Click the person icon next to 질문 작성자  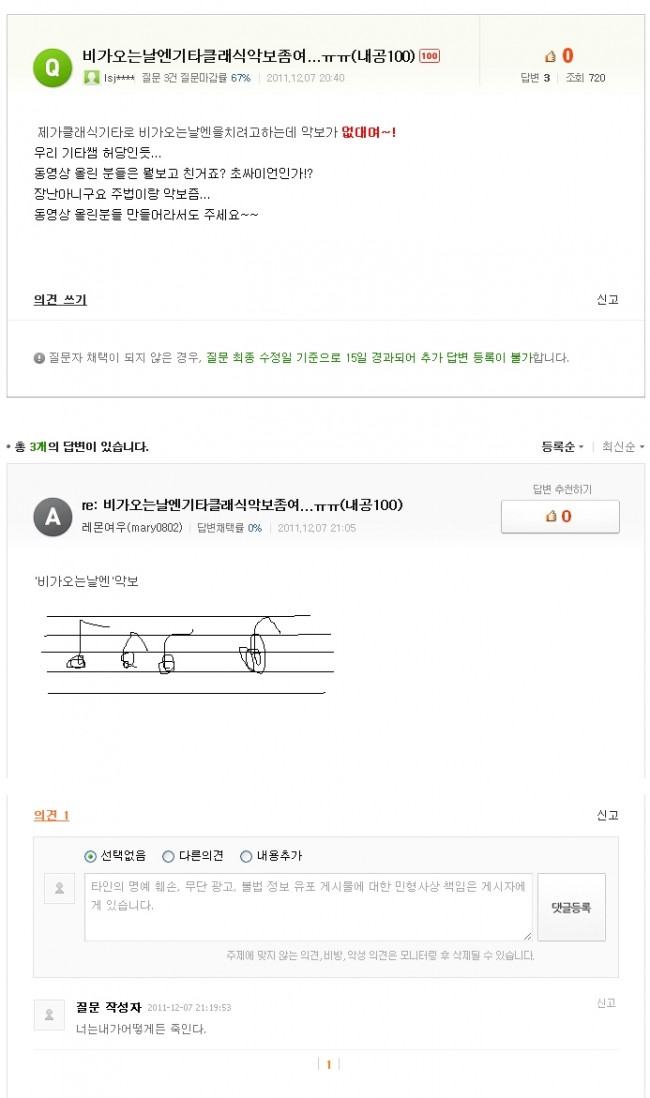[x=50, y=1015]
